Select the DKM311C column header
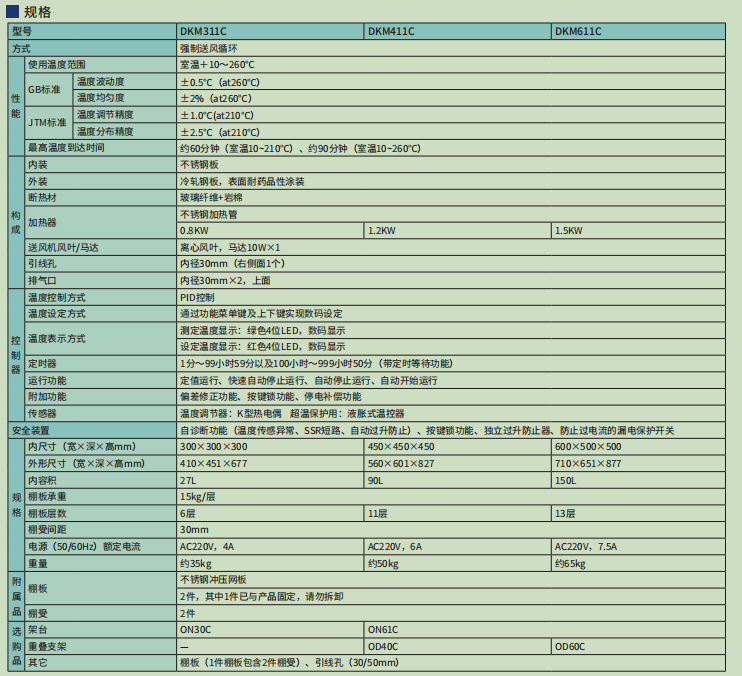Viewport: 742px width, 676px height. coord(270,32)
